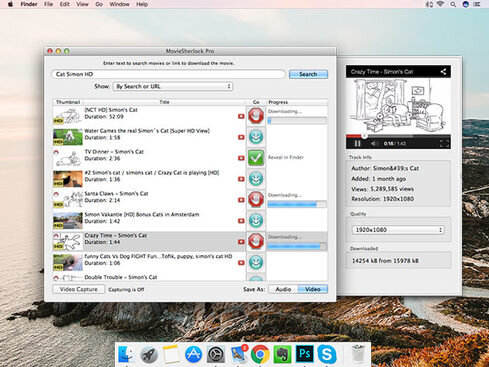Image resolution: width=489 pixels, height=367 pixels.
Task: Open the App Store from the Dock
Action: 193,354
